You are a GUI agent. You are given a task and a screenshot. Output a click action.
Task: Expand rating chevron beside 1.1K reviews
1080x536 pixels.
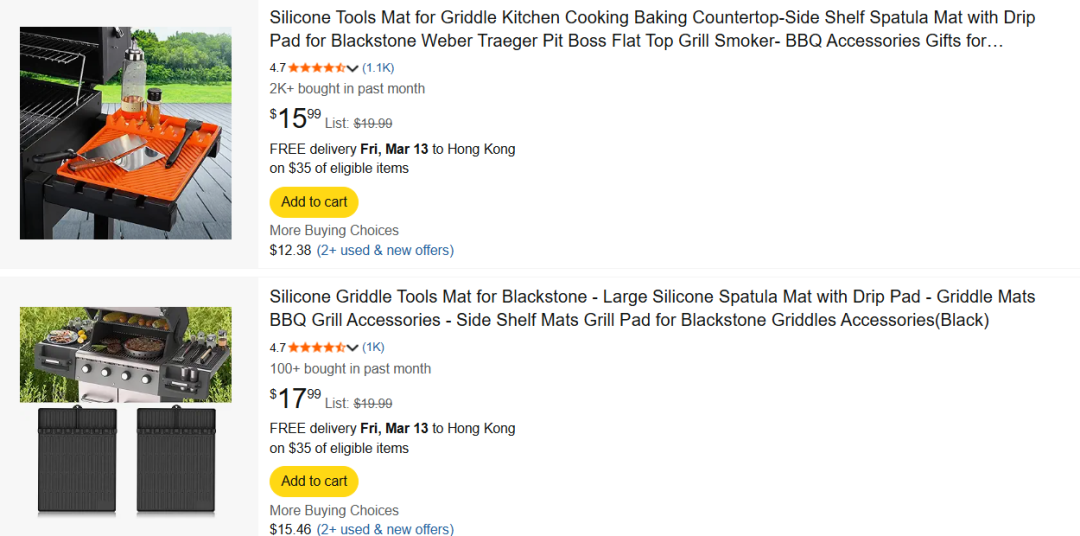353,68
